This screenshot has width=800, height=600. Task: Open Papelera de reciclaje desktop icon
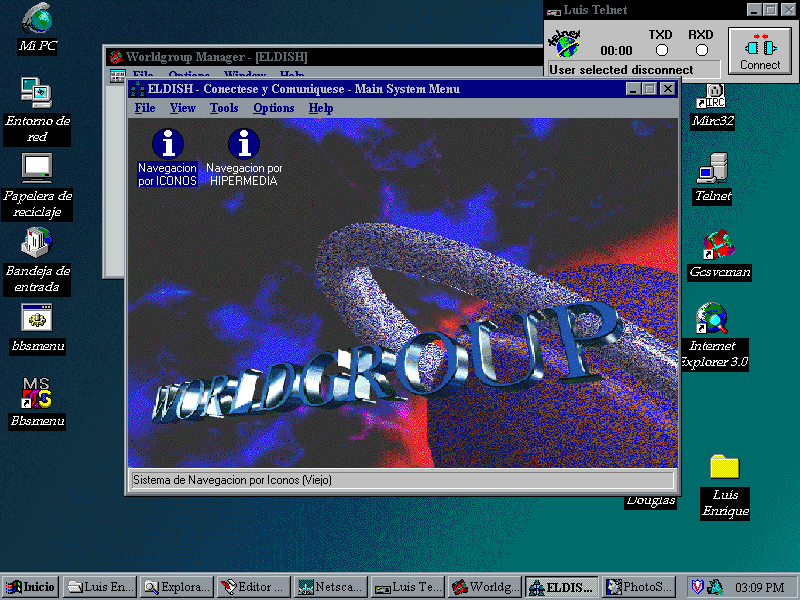pyautogui.click(x=37, y=186)
